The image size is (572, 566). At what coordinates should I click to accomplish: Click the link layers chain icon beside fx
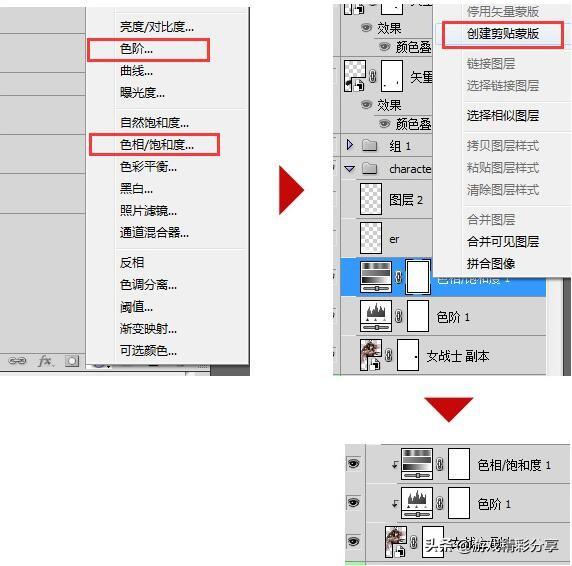18,361
